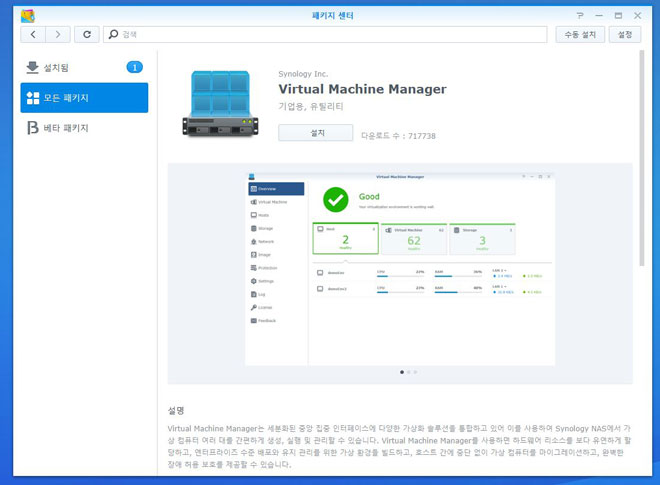Install Virtual Machine Manager with 설치 button

point(316,133)
